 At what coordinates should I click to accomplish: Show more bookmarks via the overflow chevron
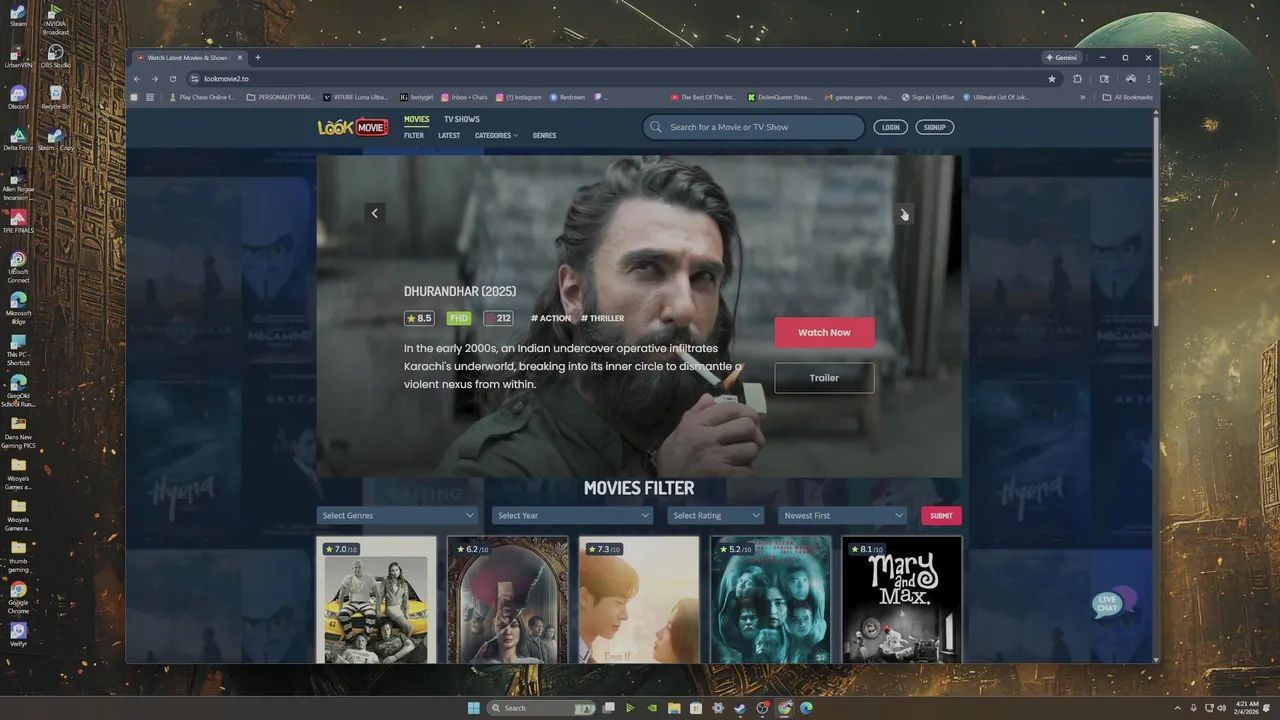pyautogui.click(x=1082, y=97)
